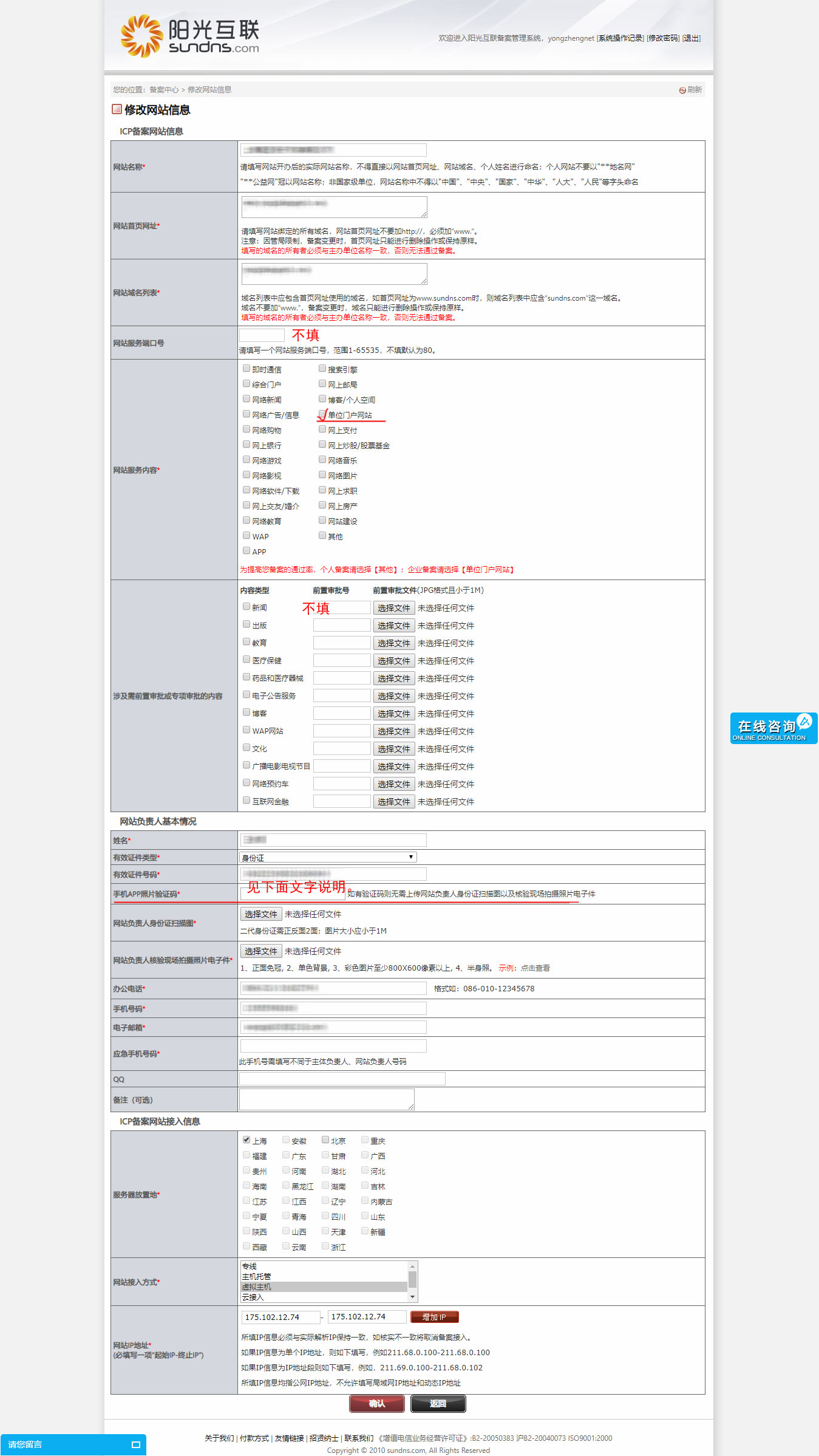819x1456 pixels.
Task: Check the 搜索引擎 checkbox
Action: (322, 368)
